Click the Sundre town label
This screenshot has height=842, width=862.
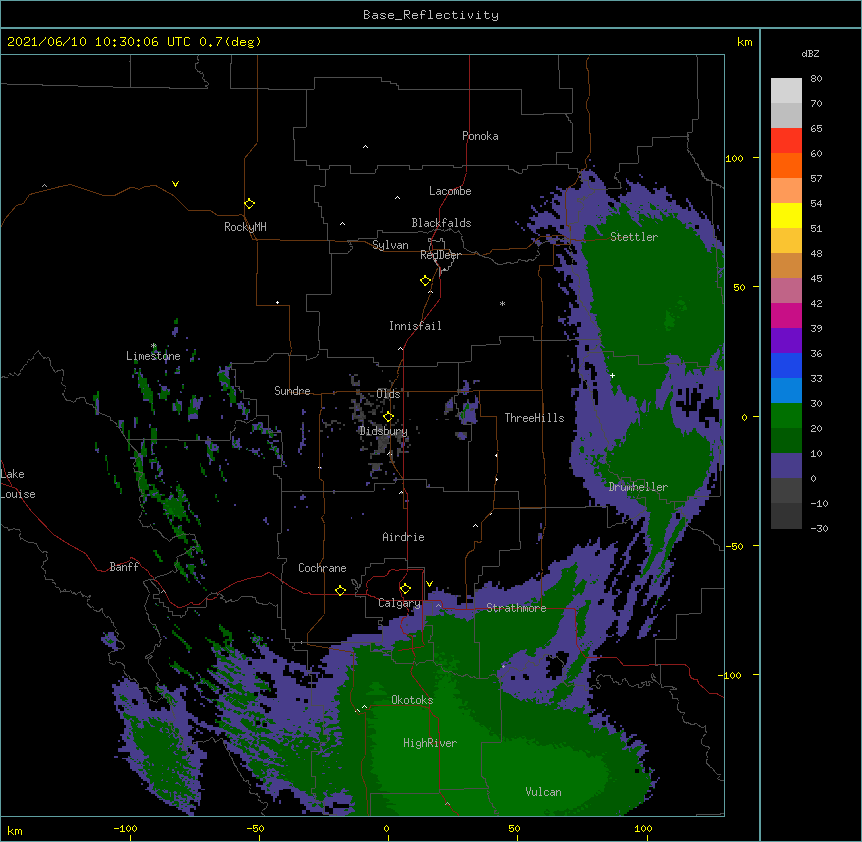(292, 391)
